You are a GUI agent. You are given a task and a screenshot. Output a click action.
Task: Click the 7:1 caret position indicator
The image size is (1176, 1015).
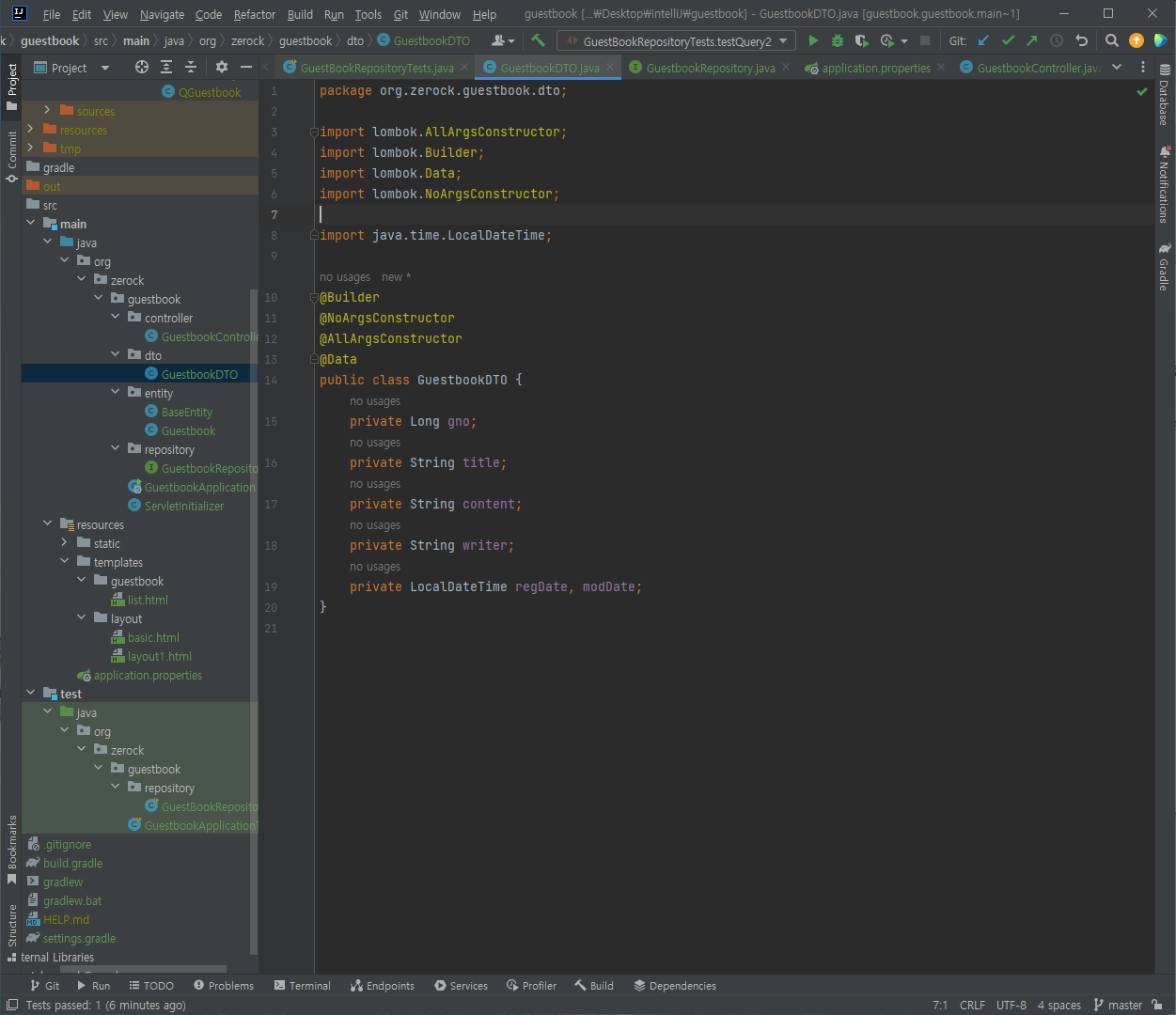click(940, 1005)
